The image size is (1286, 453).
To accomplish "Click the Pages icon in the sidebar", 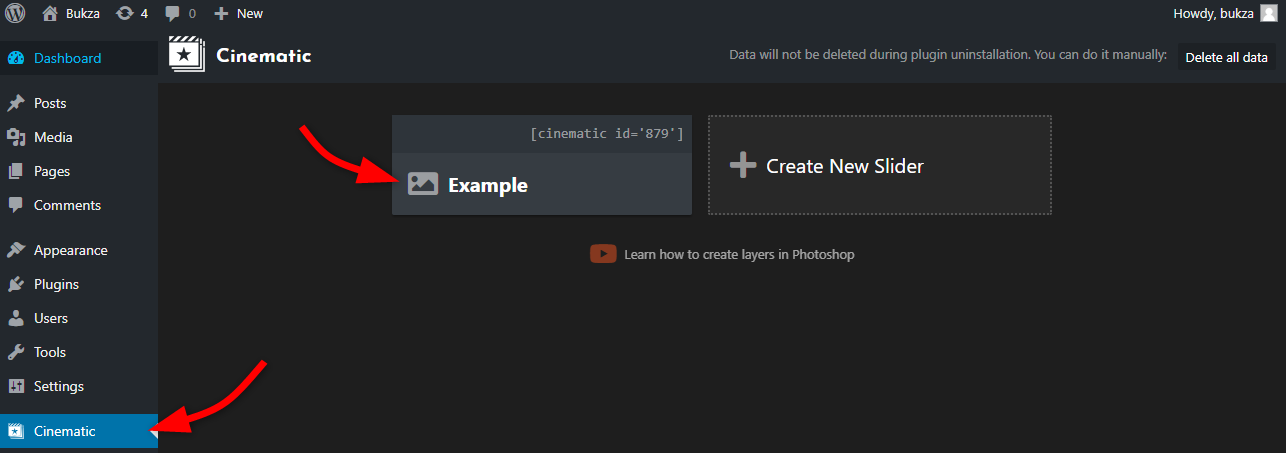I will (15, 171).
